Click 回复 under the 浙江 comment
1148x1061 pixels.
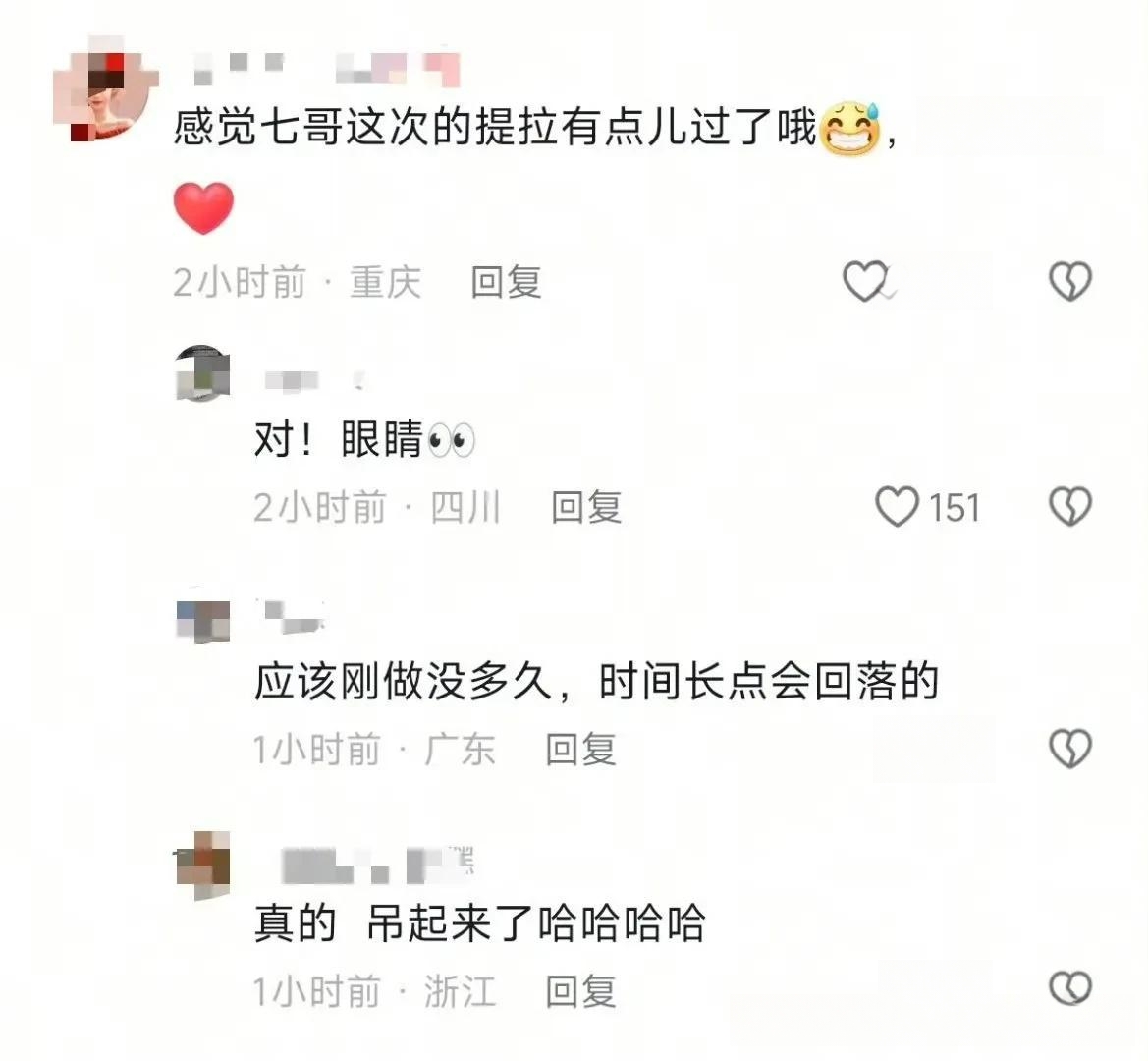coord(580,992)
